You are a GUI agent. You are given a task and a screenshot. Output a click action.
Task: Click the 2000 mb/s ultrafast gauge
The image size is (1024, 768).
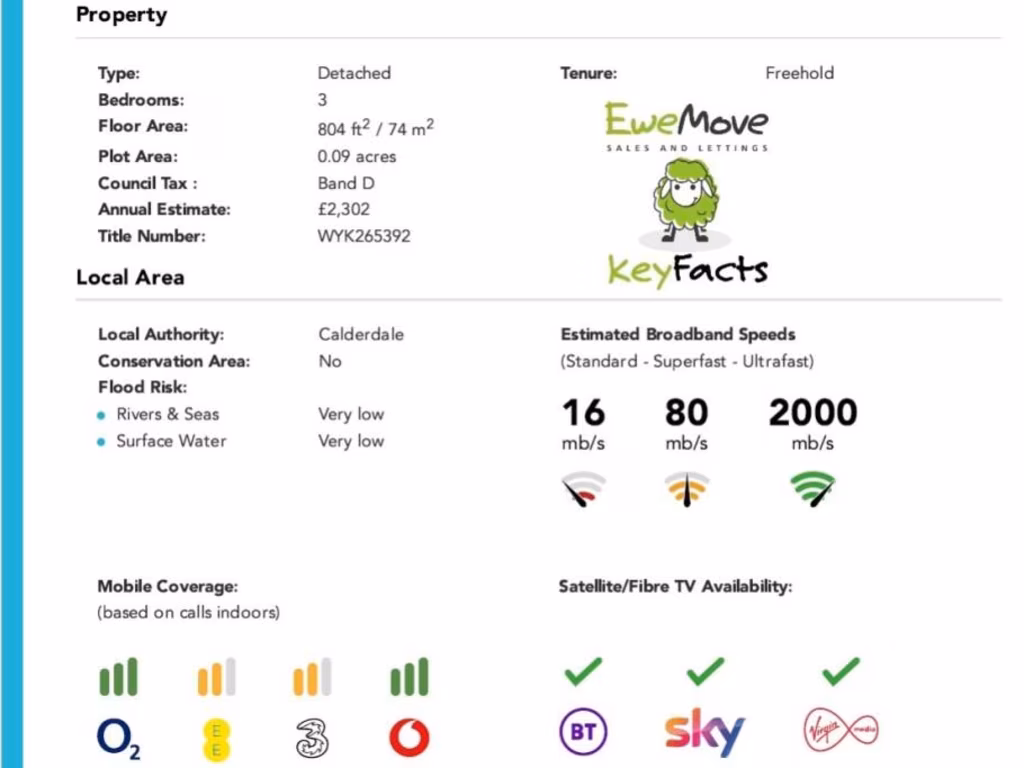(x=813, y=488)
